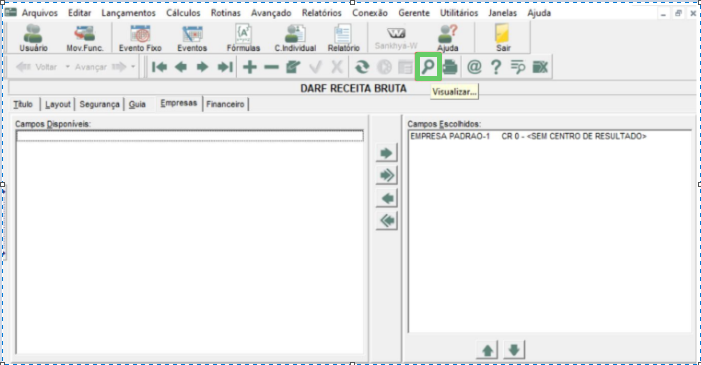Click the Evento Fixo icon

[140, 38]
